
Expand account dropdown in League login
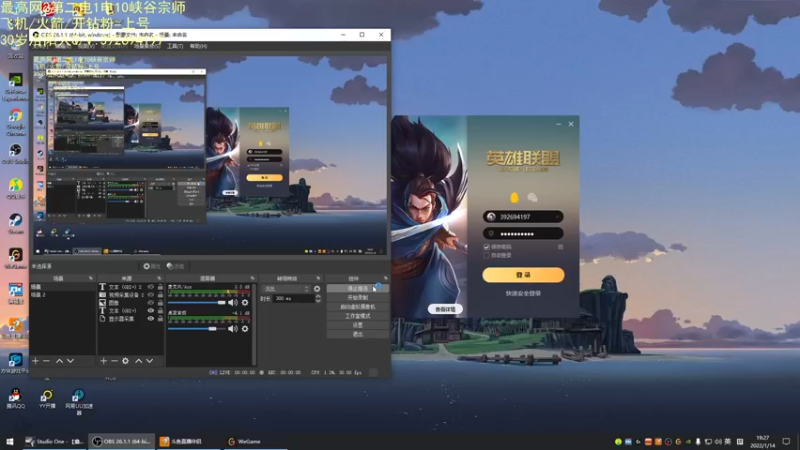point(558,217)
